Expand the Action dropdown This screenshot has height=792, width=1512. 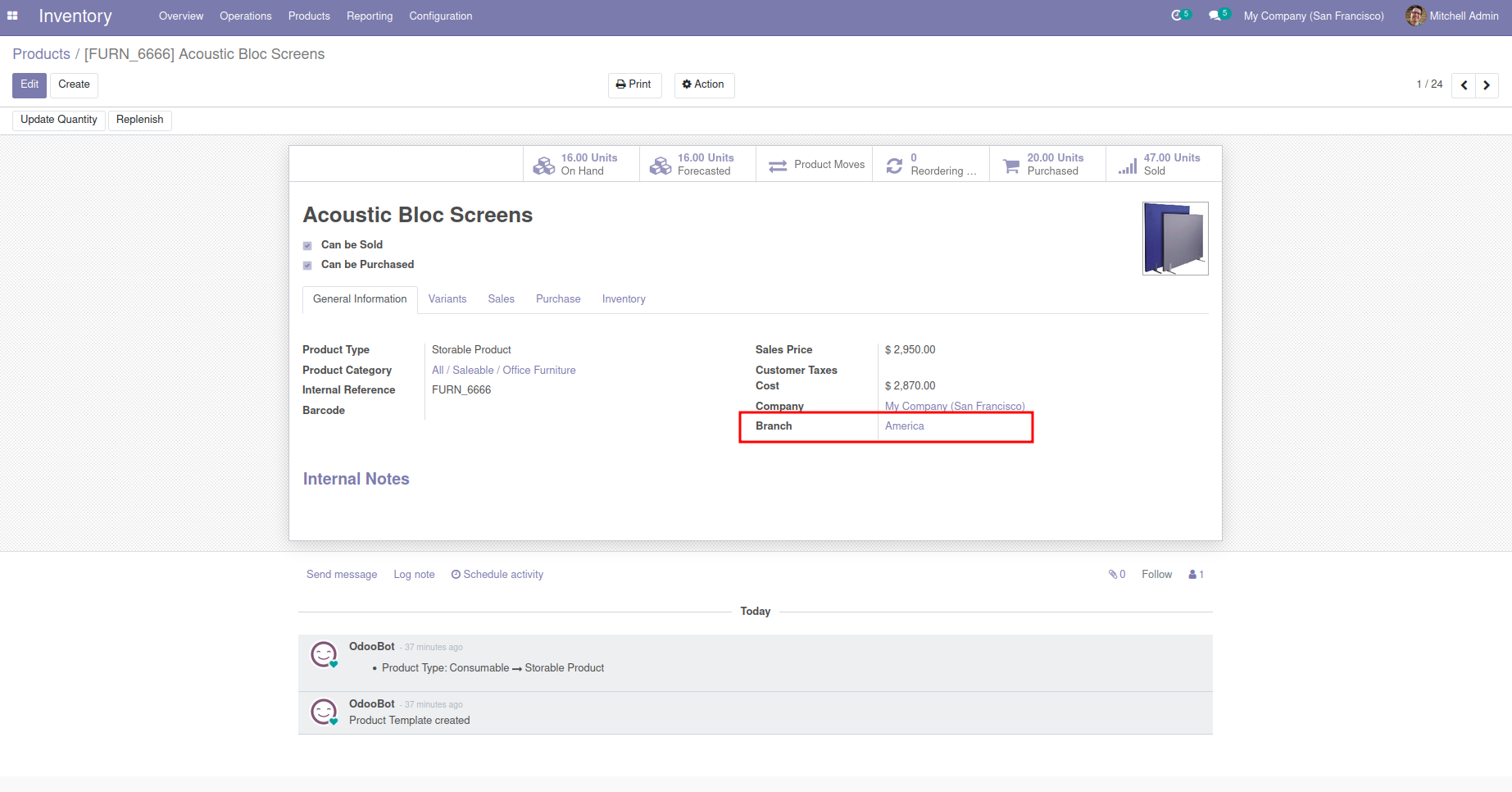704,84
